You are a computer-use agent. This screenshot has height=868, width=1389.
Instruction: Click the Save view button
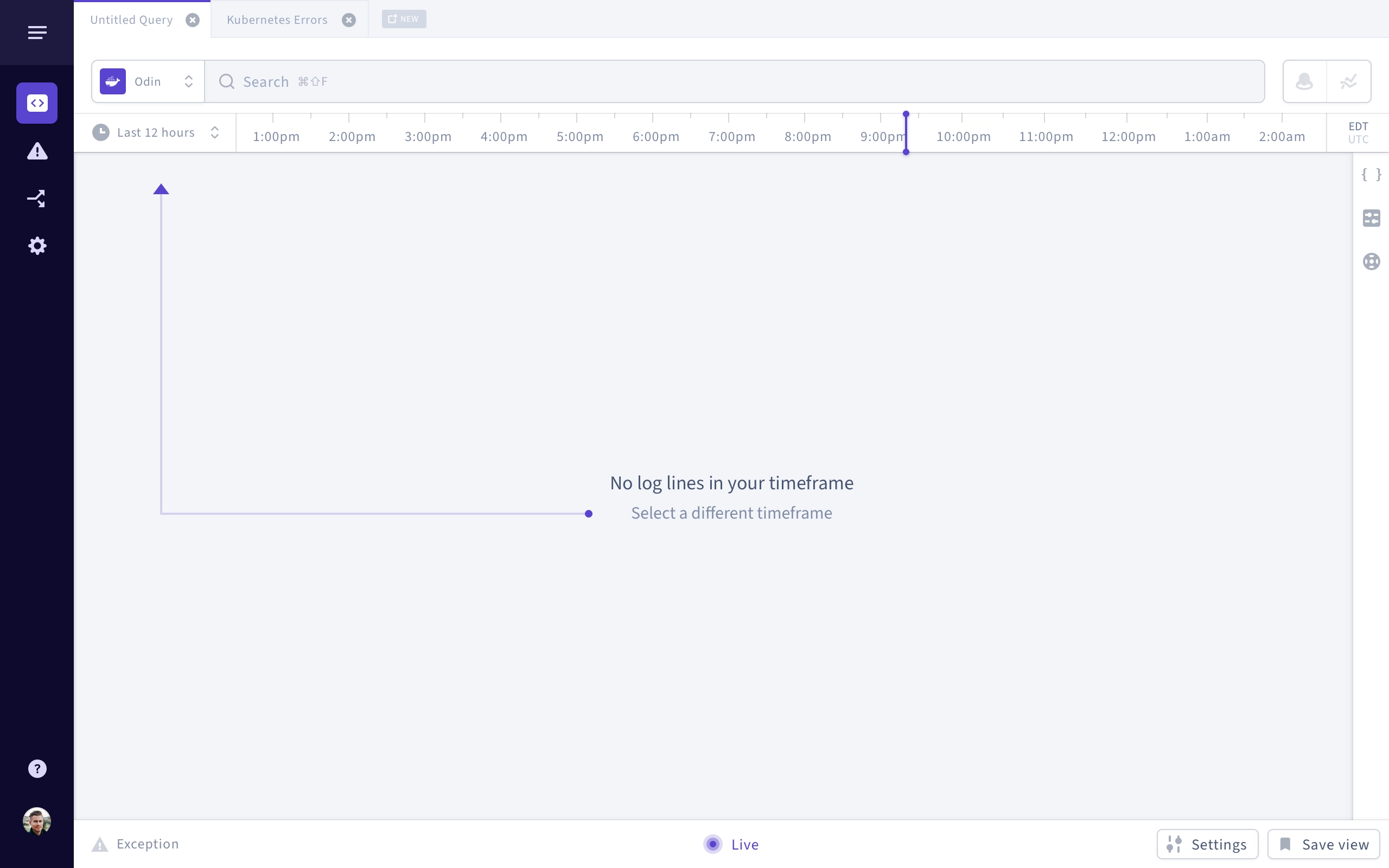[x=1323, y=845]
